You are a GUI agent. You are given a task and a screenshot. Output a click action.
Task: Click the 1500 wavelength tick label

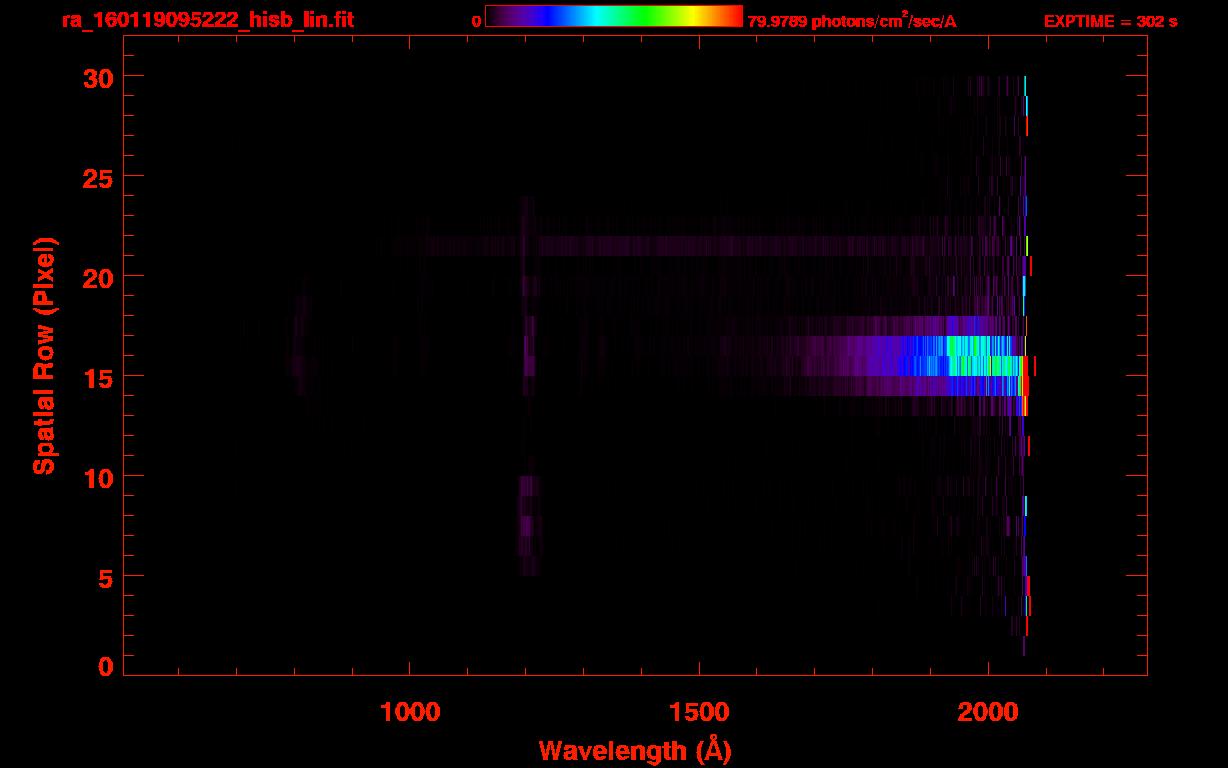point(699,712)
